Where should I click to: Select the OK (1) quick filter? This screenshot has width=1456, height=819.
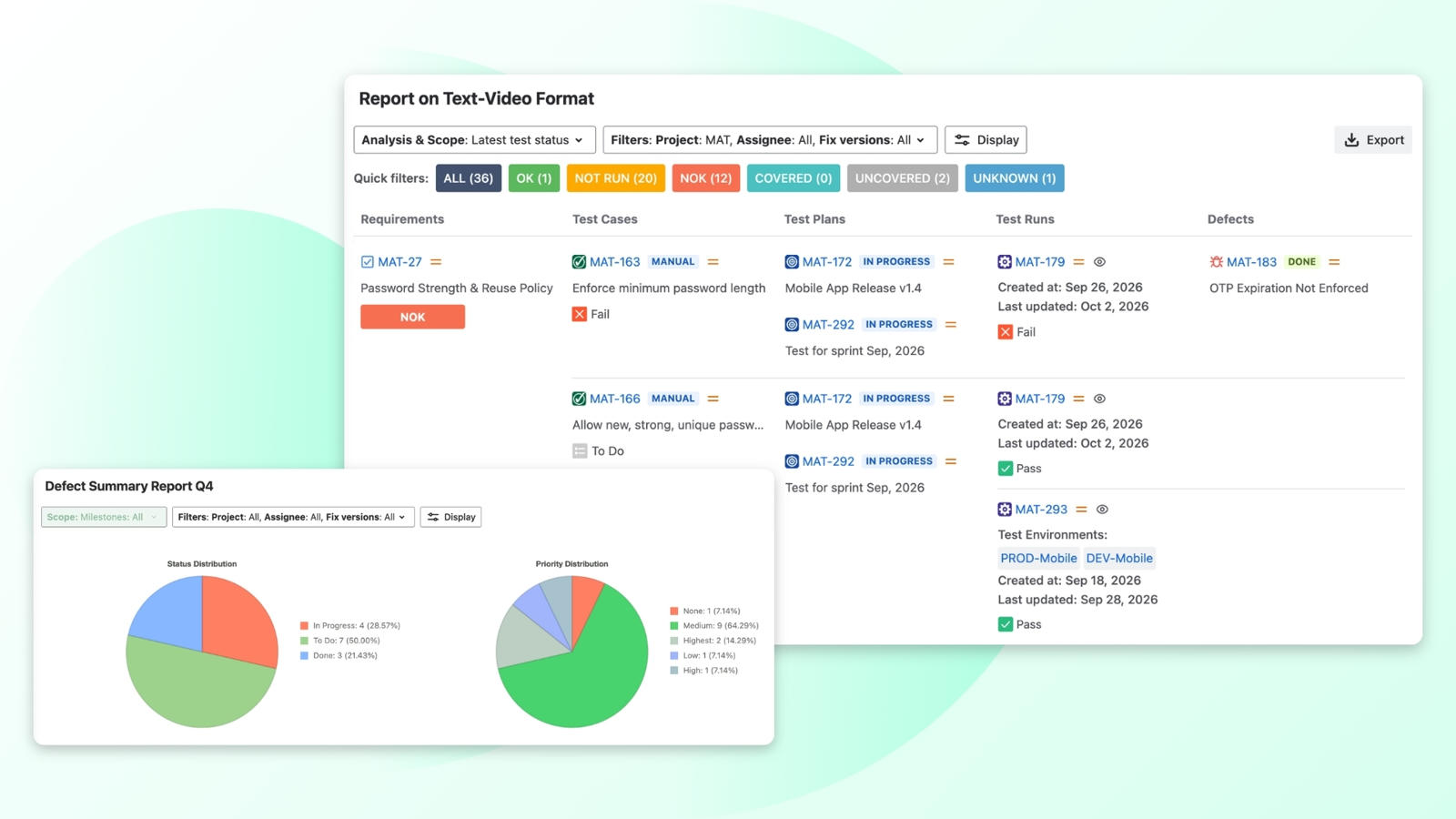(534, 178)
